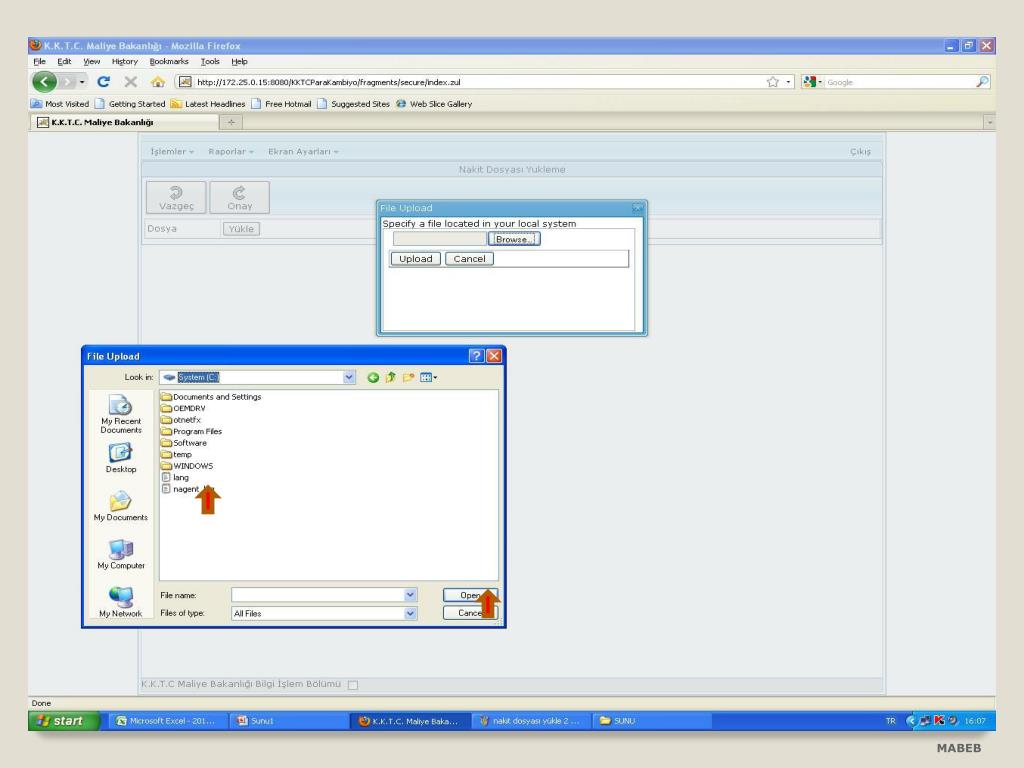Click the help question mark in File Upload dialog
1024x768 pixels.
(476, 356)
